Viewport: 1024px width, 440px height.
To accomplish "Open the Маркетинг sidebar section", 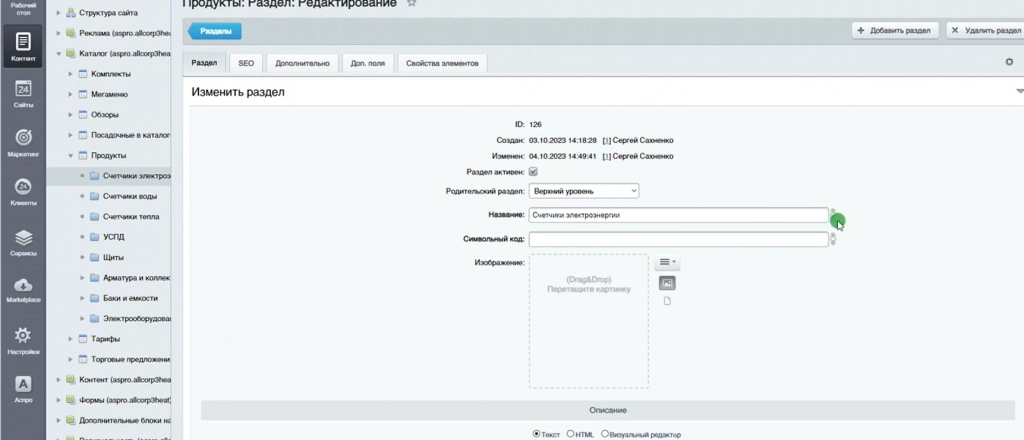I will click(23, 143).
